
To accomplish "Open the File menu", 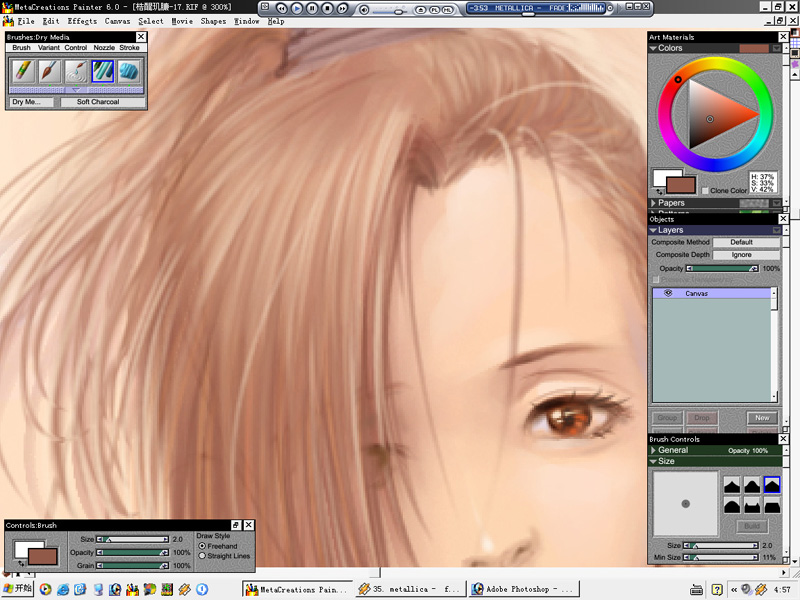I will pos(26,21).
